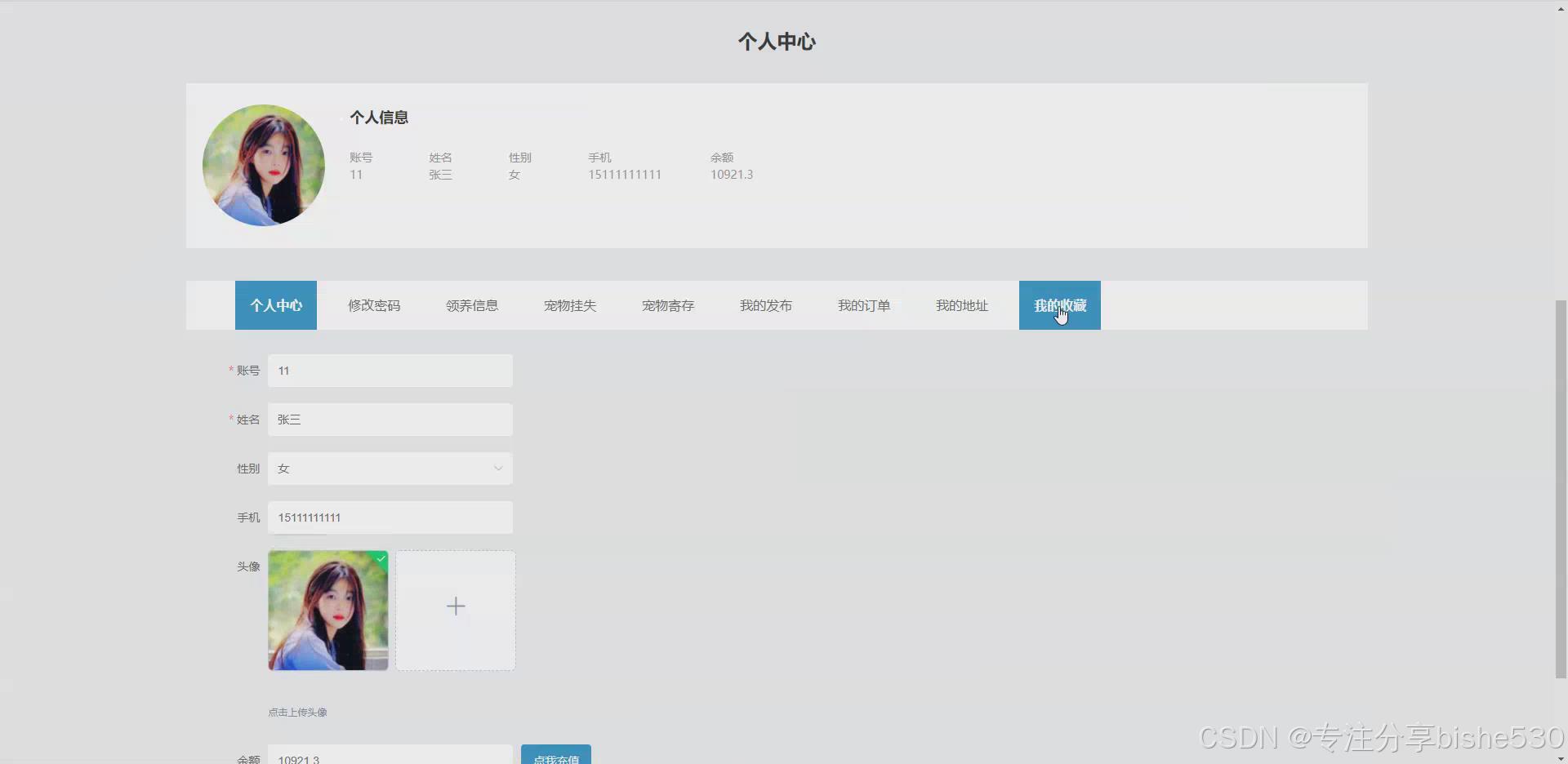This screenshot has width=1568, height=764.
Task: Click the green checkmark on the selected avatar
Action: pos(381,558)
